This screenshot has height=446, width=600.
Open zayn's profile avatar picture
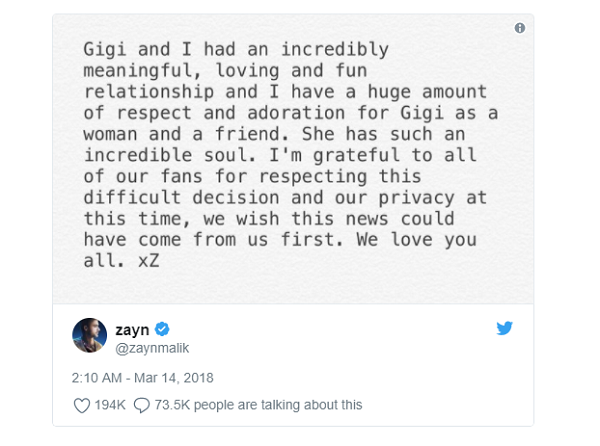[89, 335]
